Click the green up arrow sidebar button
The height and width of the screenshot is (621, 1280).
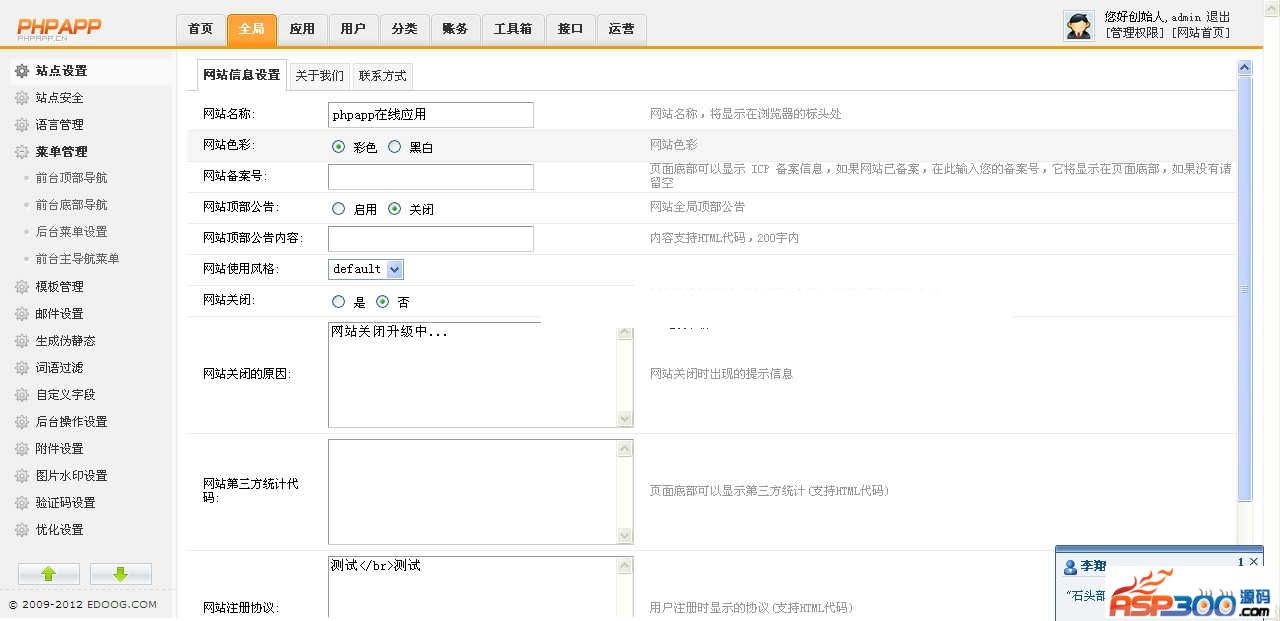click(x=48, y=574)
